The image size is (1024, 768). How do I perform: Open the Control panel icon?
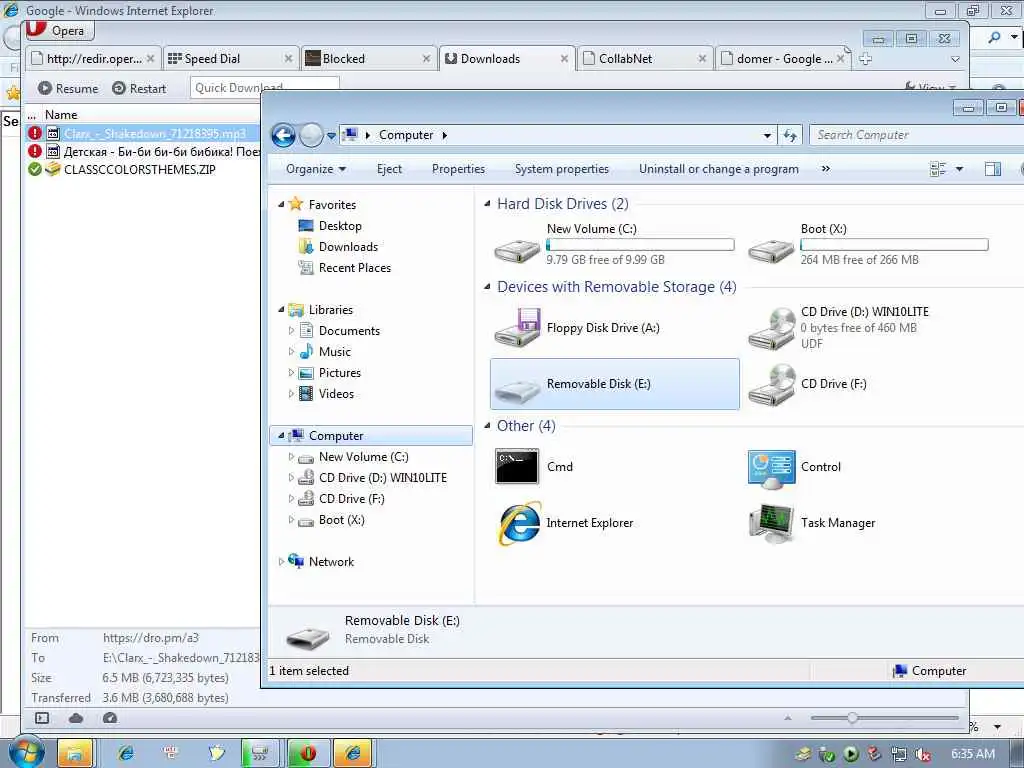(x=771, y=469)
